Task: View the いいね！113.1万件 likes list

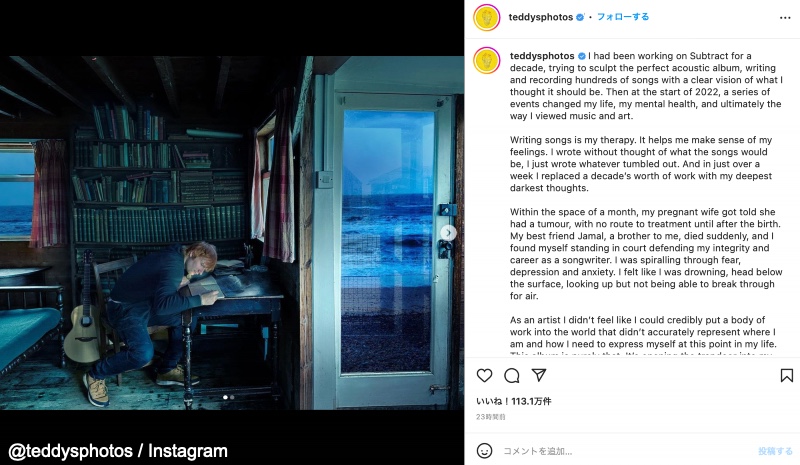Action: point(514,401)
